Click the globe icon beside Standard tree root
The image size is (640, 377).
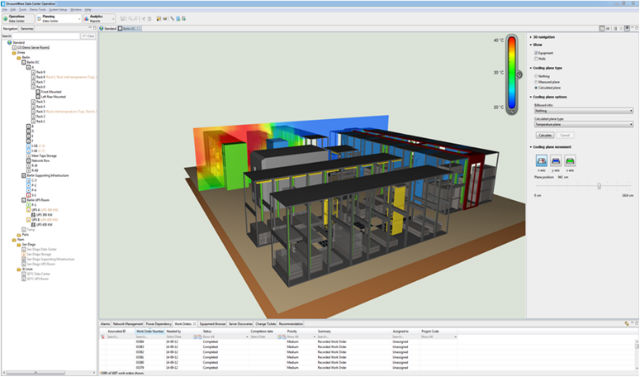9,42
